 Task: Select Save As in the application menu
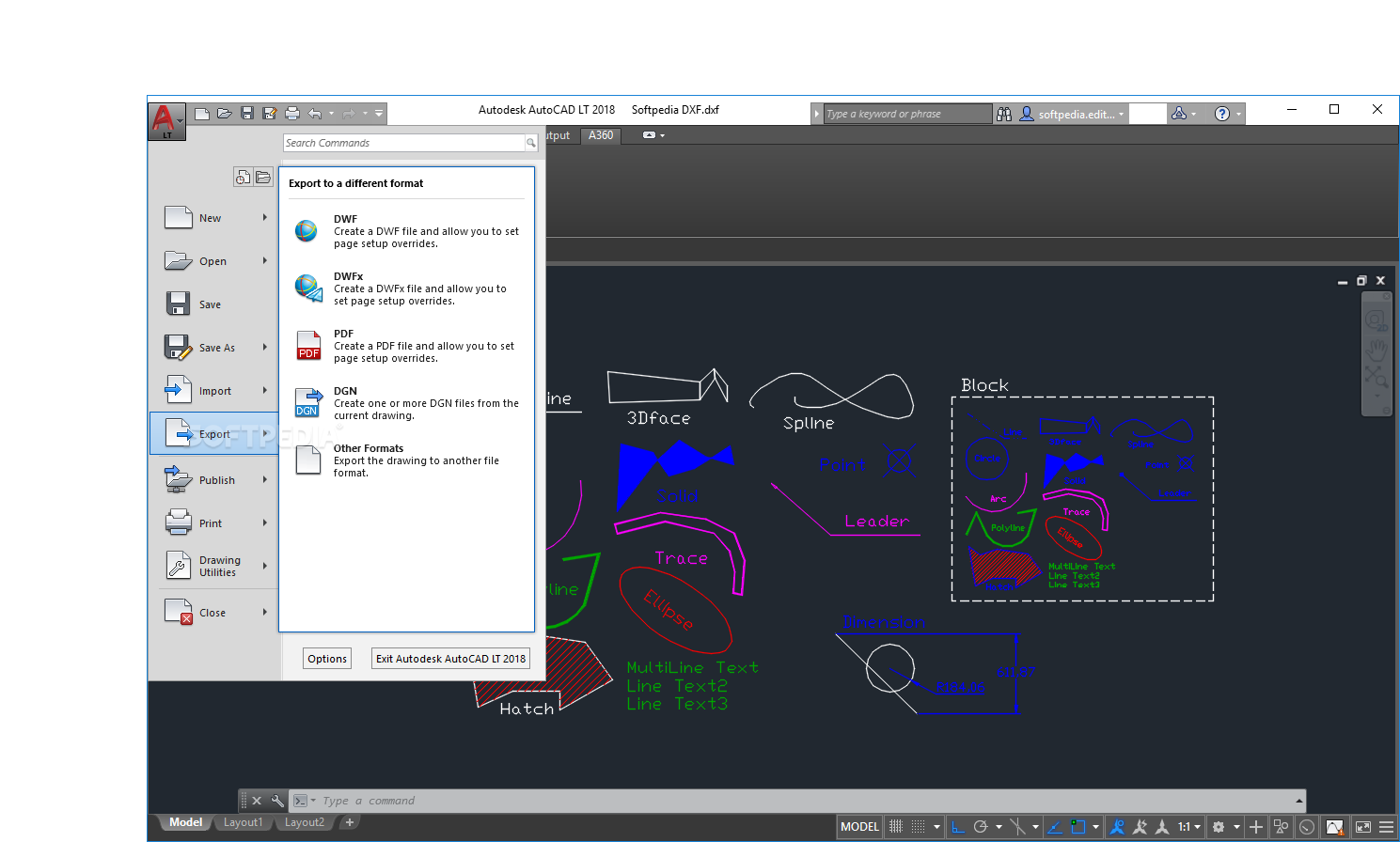(215, 348)
